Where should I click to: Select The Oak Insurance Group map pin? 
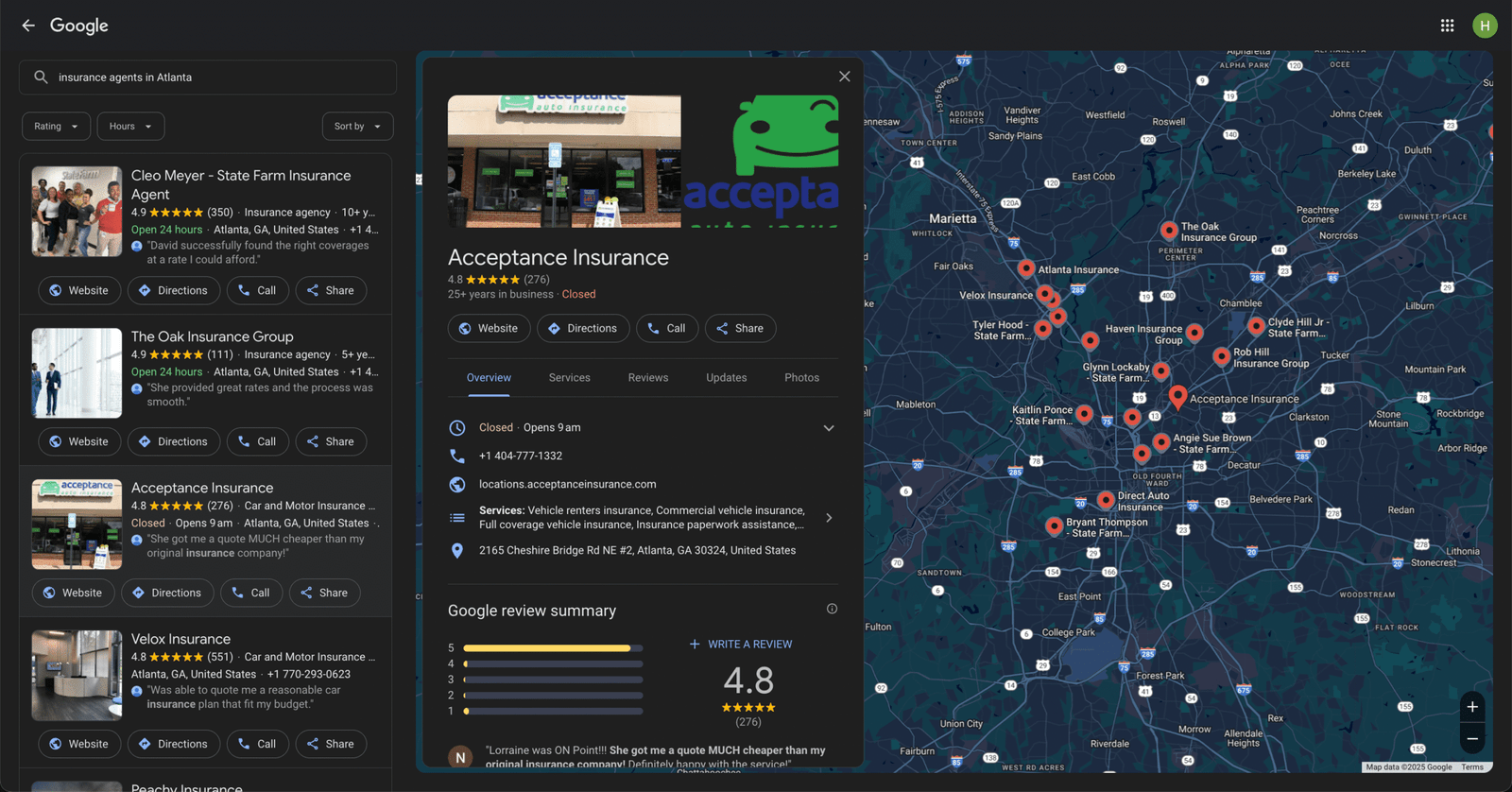coord(1169,230)
